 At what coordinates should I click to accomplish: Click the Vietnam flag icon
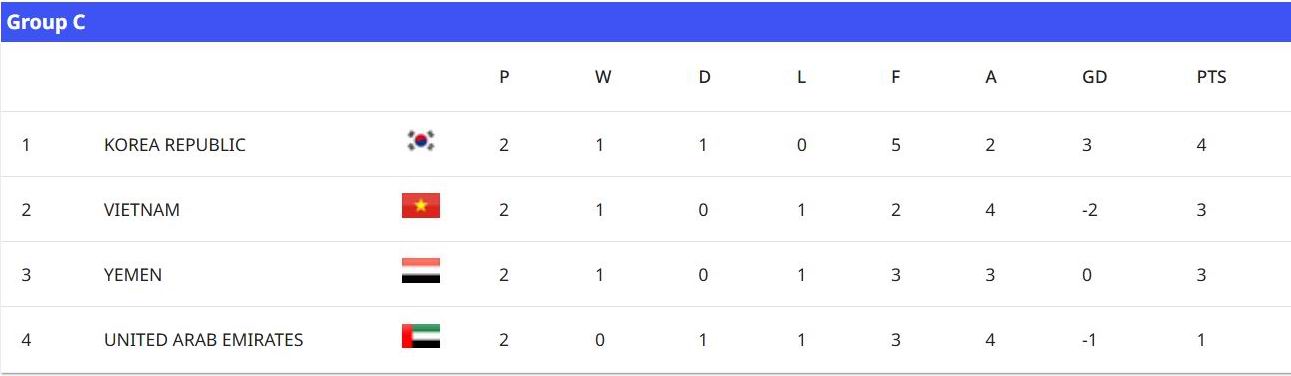click(x=421, y=206)
